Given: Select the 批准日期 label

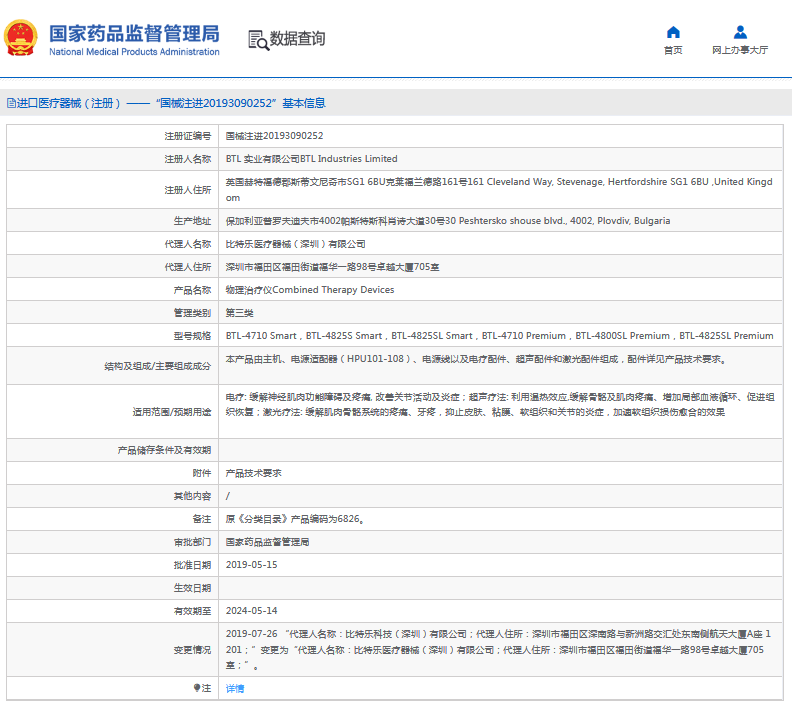Looking at the screenshot, I should point(192,565).
